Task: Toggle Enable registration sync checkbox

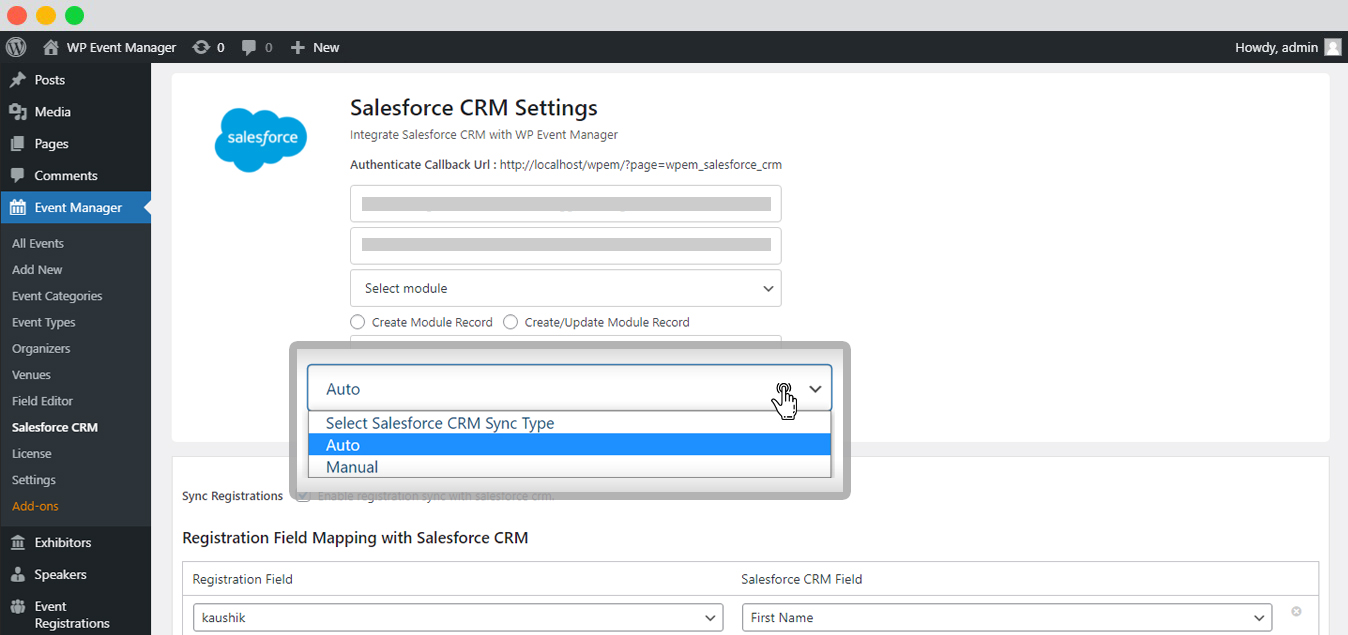Action: pos(304,496)
